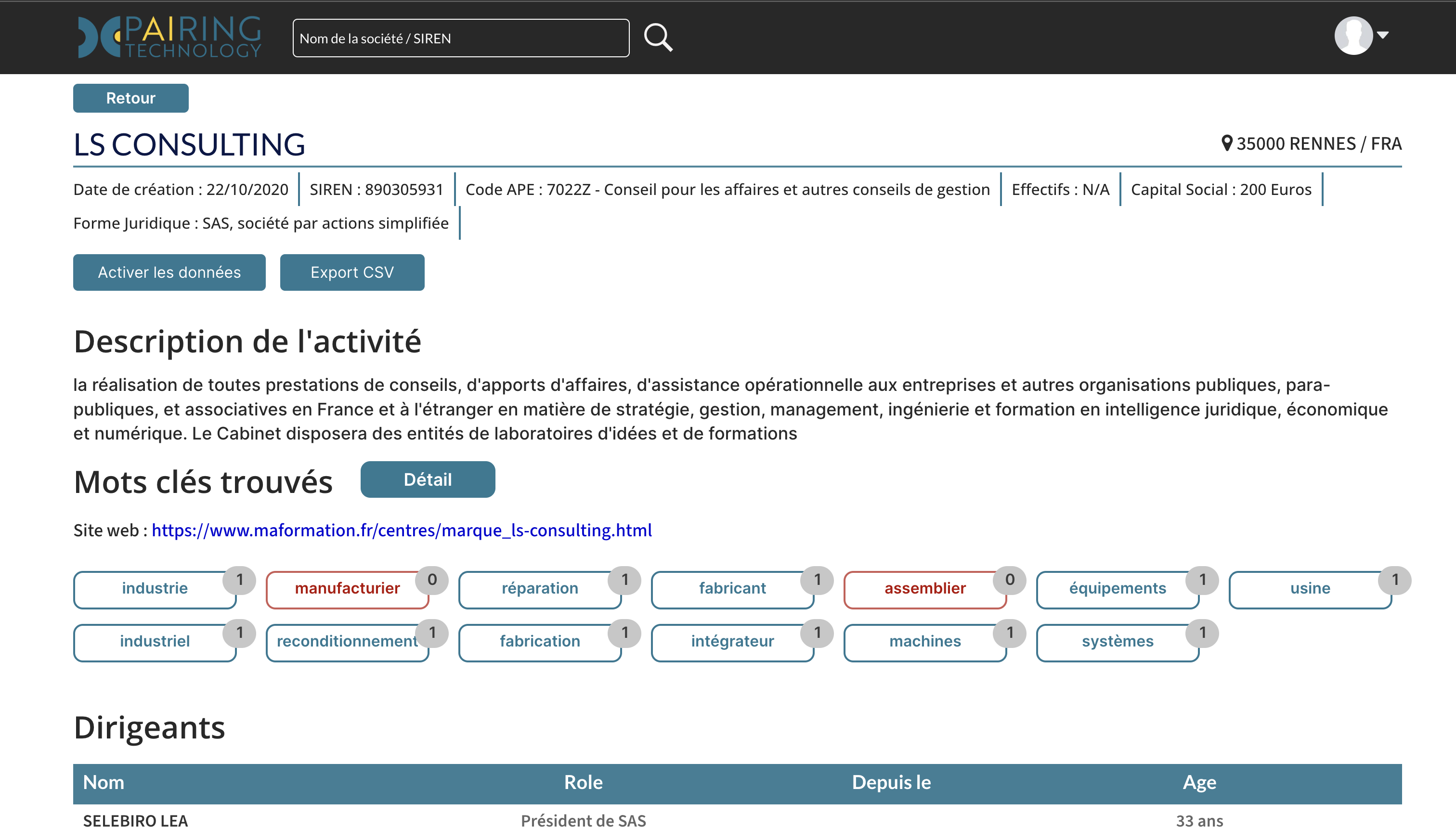Click the 33 ans age cell
Screen dimensions: 1456x828
click(1199, 821)
